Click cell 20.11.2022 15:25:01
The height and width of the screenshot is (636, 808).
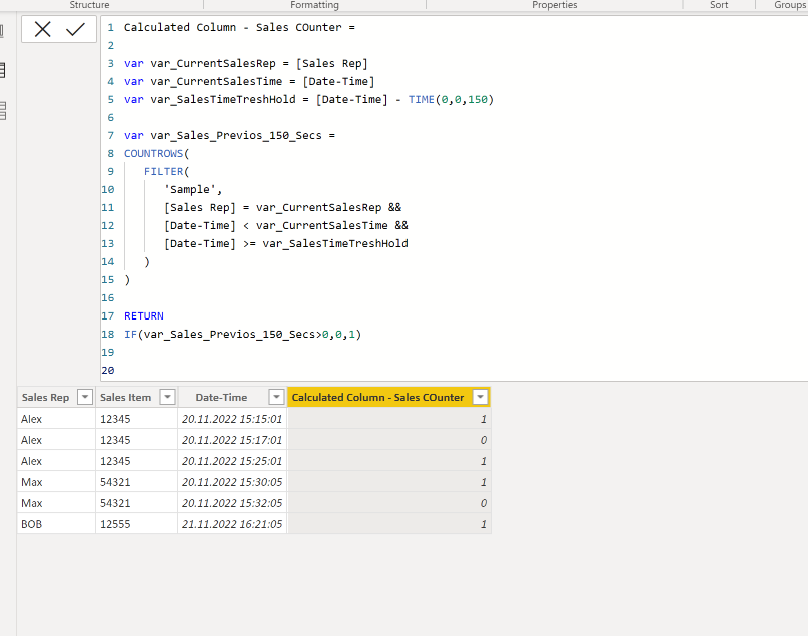click(x=232, y=461)
